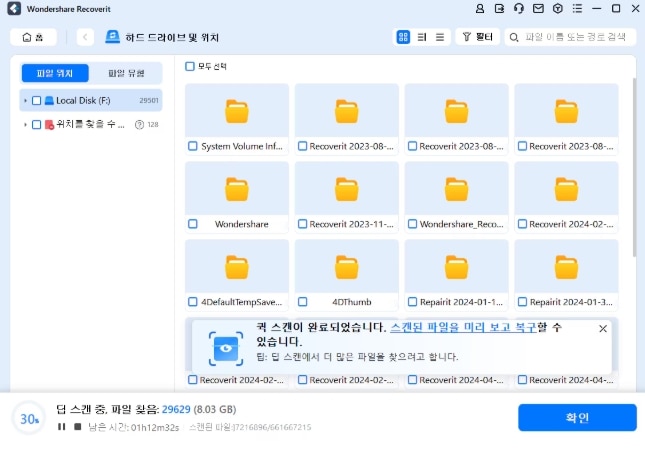Switch to grid thumbnail view

pos(403,37)
